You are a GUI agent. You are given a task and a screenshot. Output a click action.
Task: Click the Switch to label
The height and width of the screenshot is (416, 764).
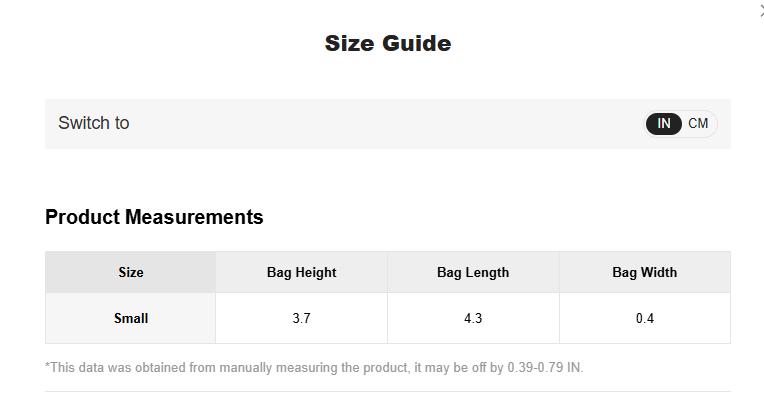pyautogui.click(x=94, y=123)
